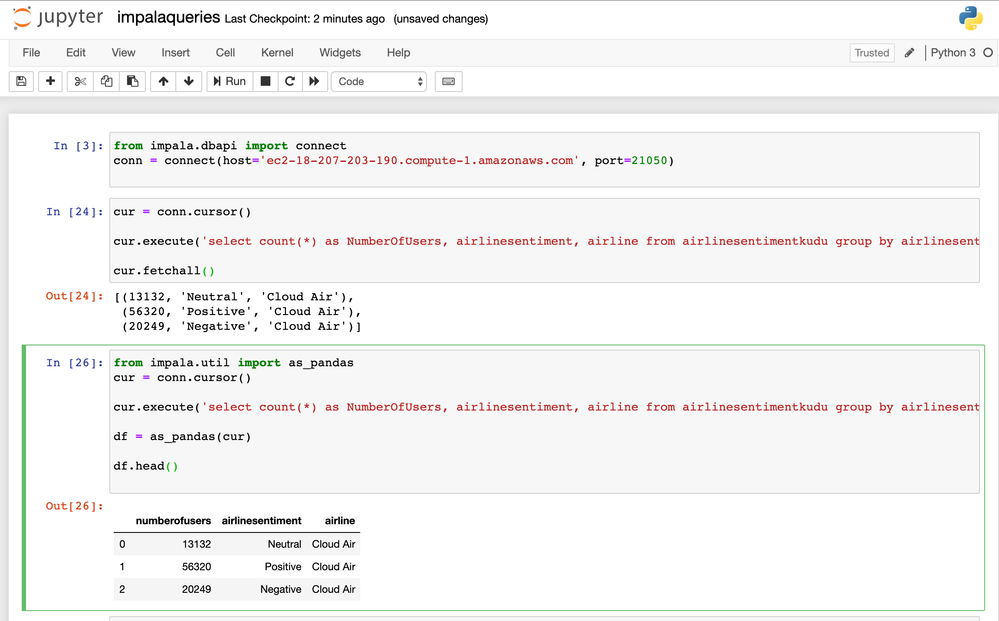Open the Widgets menu
Screen dimensions: 999x621
(340, 52)
